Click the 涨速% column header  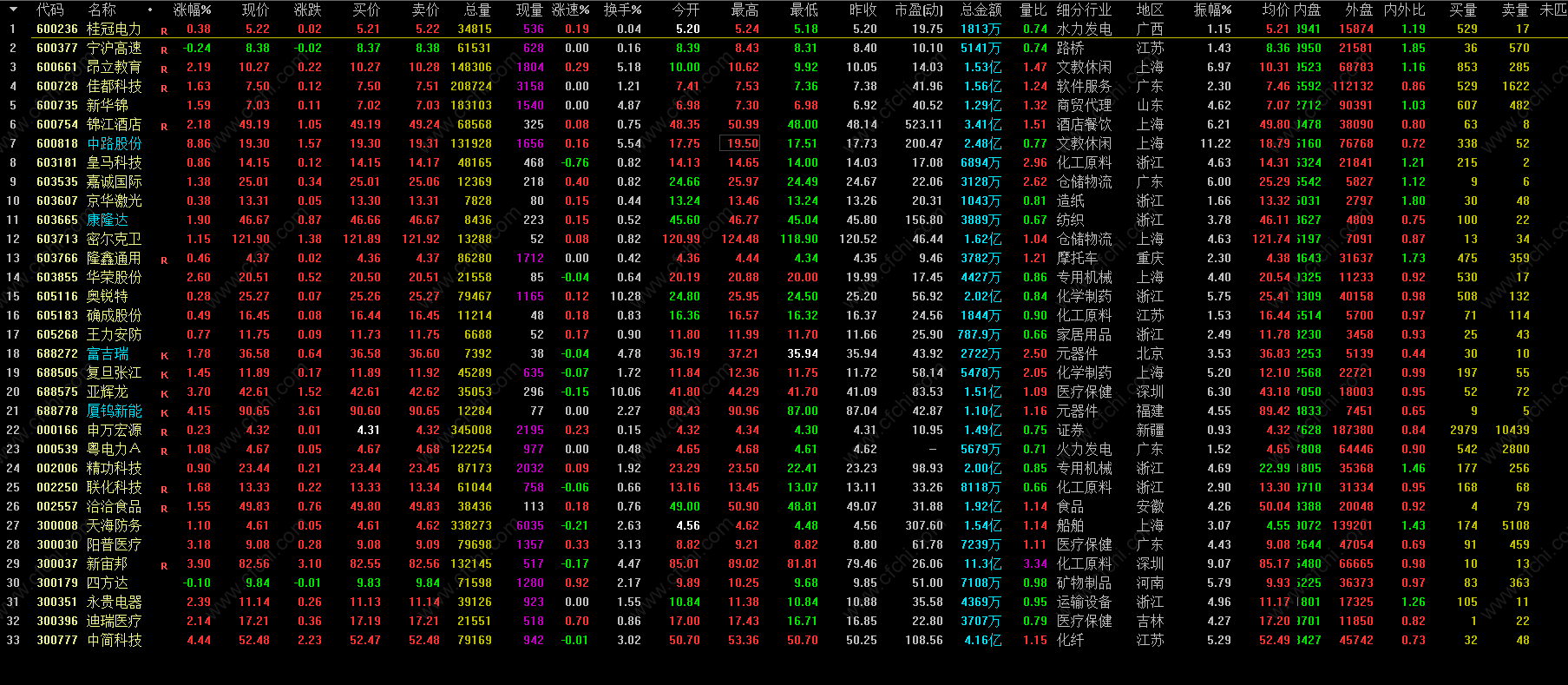click(x=570, y=10)
